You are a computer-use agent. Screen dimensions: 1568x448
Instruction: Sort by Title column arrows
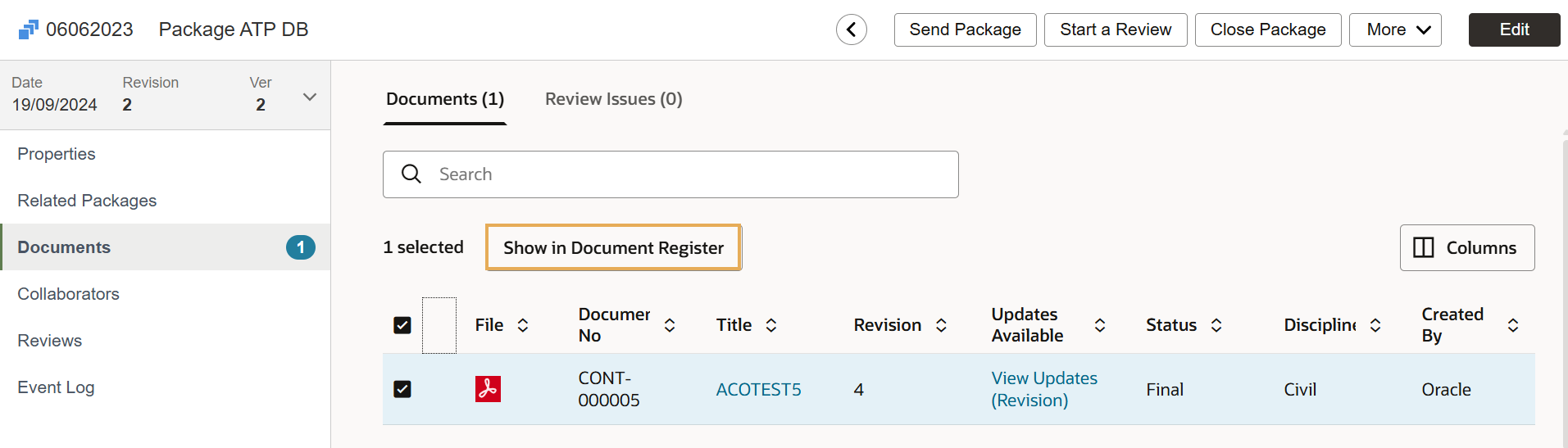pos(770,325)
